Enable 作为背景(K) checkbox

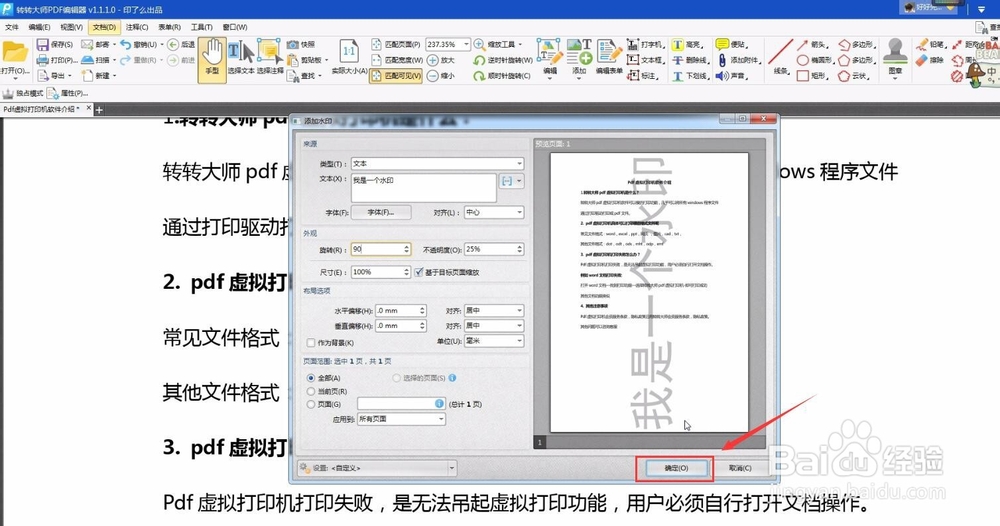[x=311, y=342]
